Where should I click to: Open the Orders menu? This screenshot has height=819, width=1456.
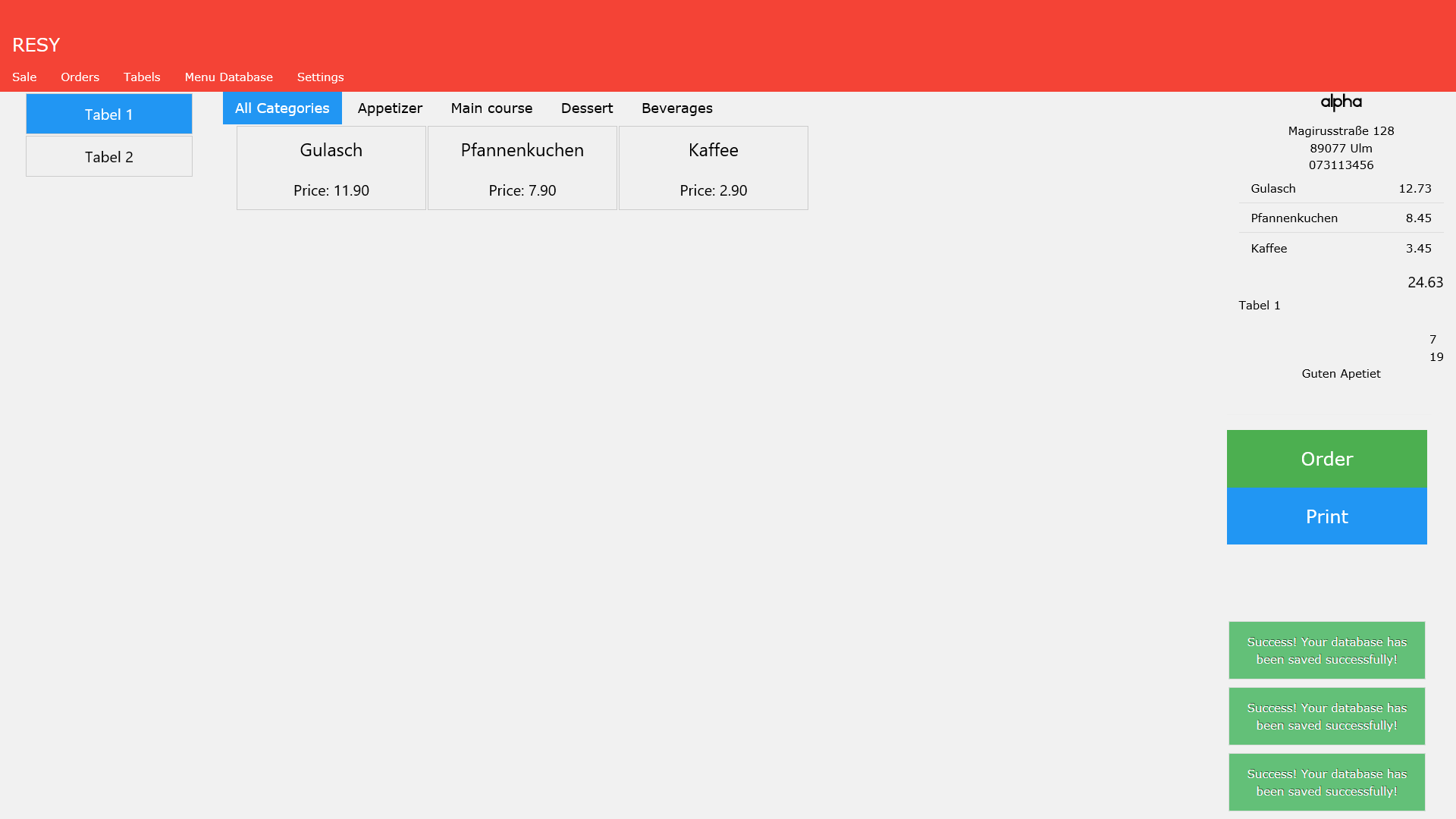click(80, 77)
